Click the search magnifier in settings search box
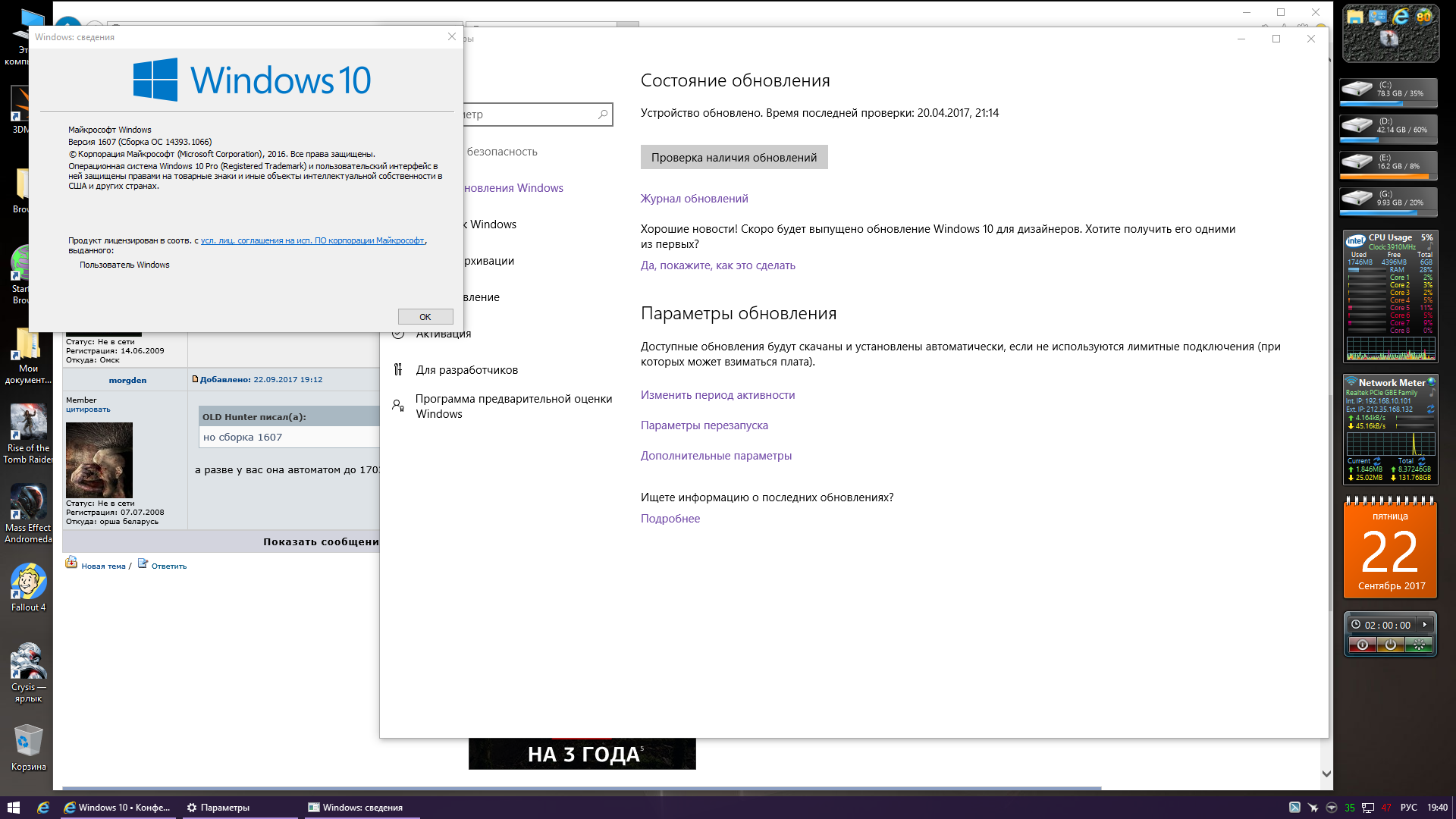The height and width of the screenshot is (819, 1456). click(x=603, y=115)
